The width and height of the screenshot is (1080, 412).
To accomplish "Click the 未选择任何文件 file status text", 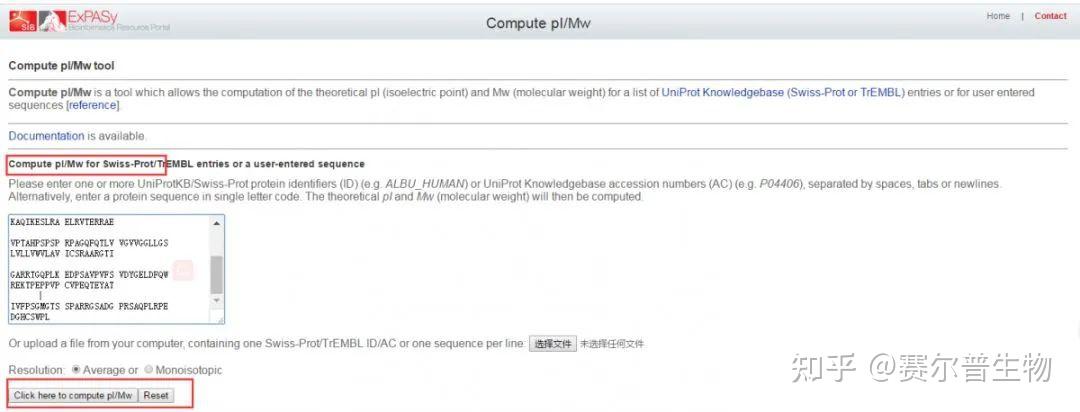I will (612, 344).
